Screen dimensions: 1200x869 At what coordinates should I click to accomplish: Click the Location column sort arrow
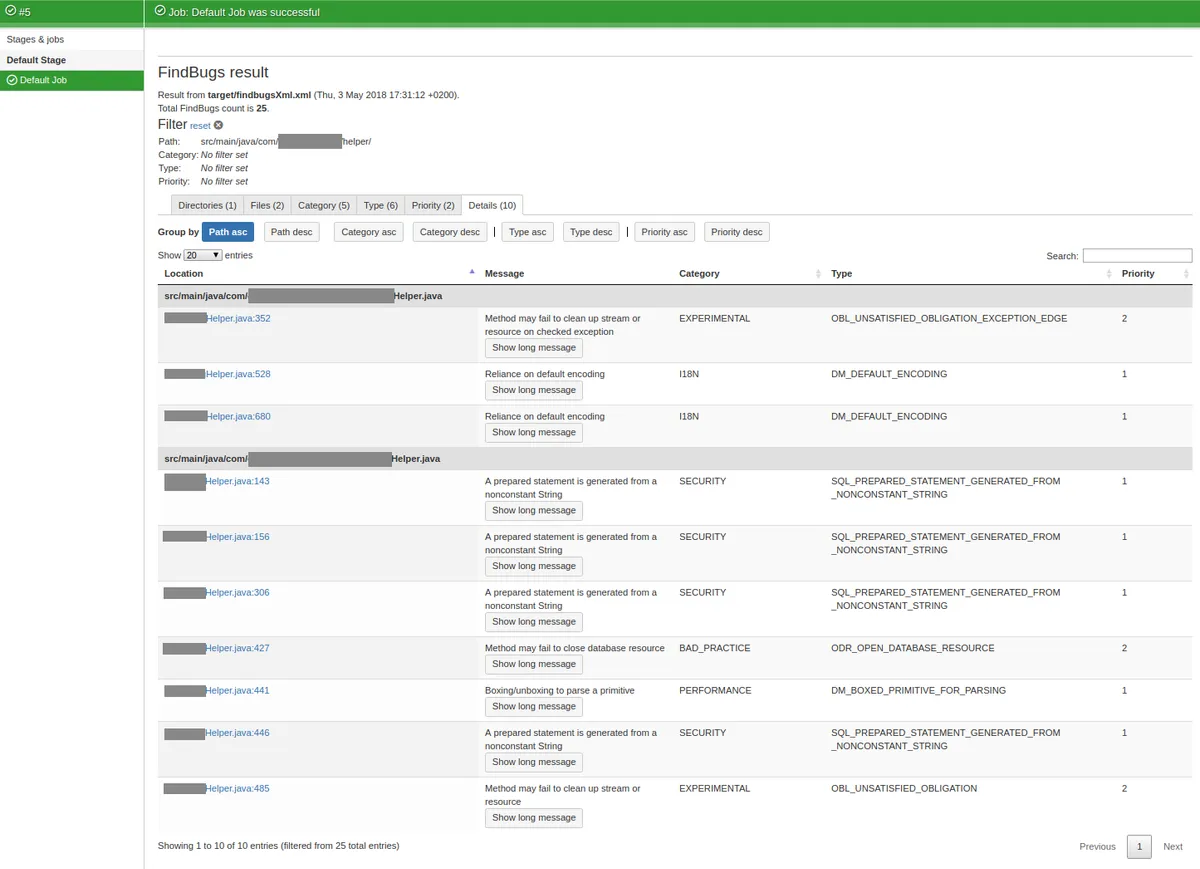pos(472,273)
